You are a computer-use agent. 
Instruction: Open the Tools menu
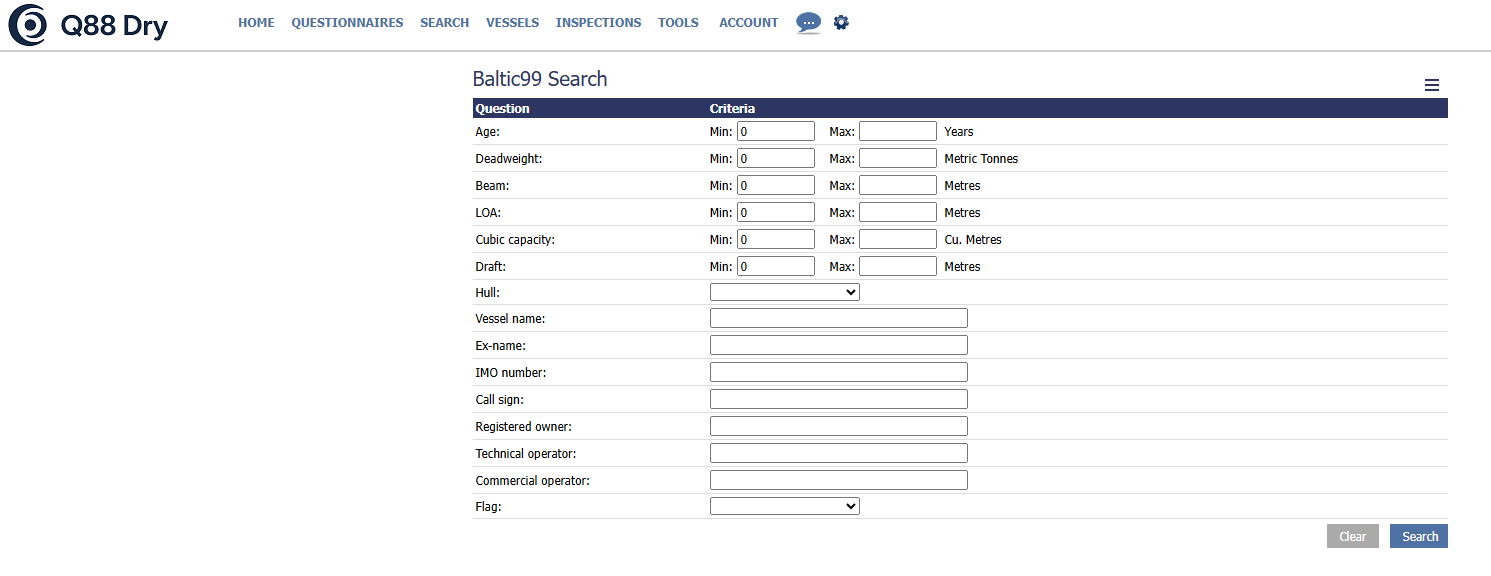pyautogui.click(x=678, y=23)
